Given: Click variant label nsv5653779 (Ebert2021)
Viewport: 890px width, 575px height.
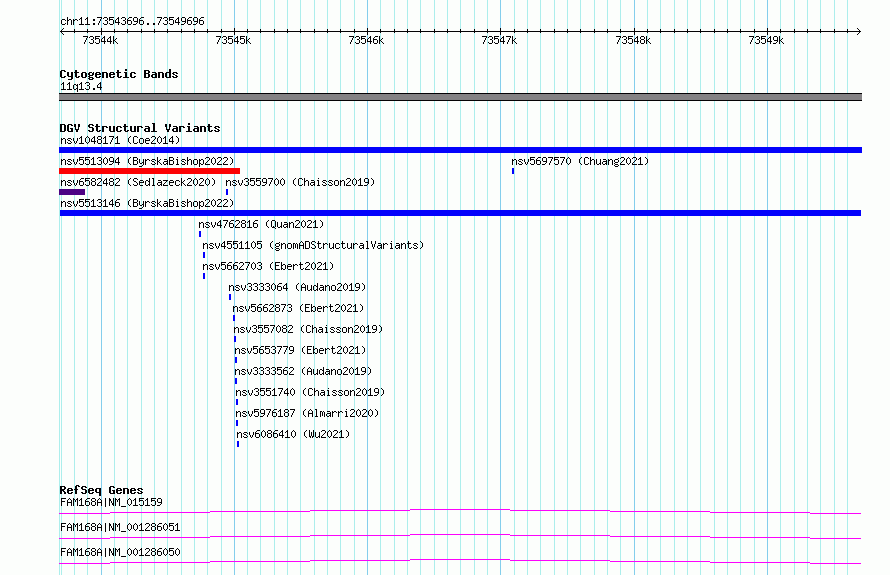Looking at the screenshot, I should click(301, 350).
